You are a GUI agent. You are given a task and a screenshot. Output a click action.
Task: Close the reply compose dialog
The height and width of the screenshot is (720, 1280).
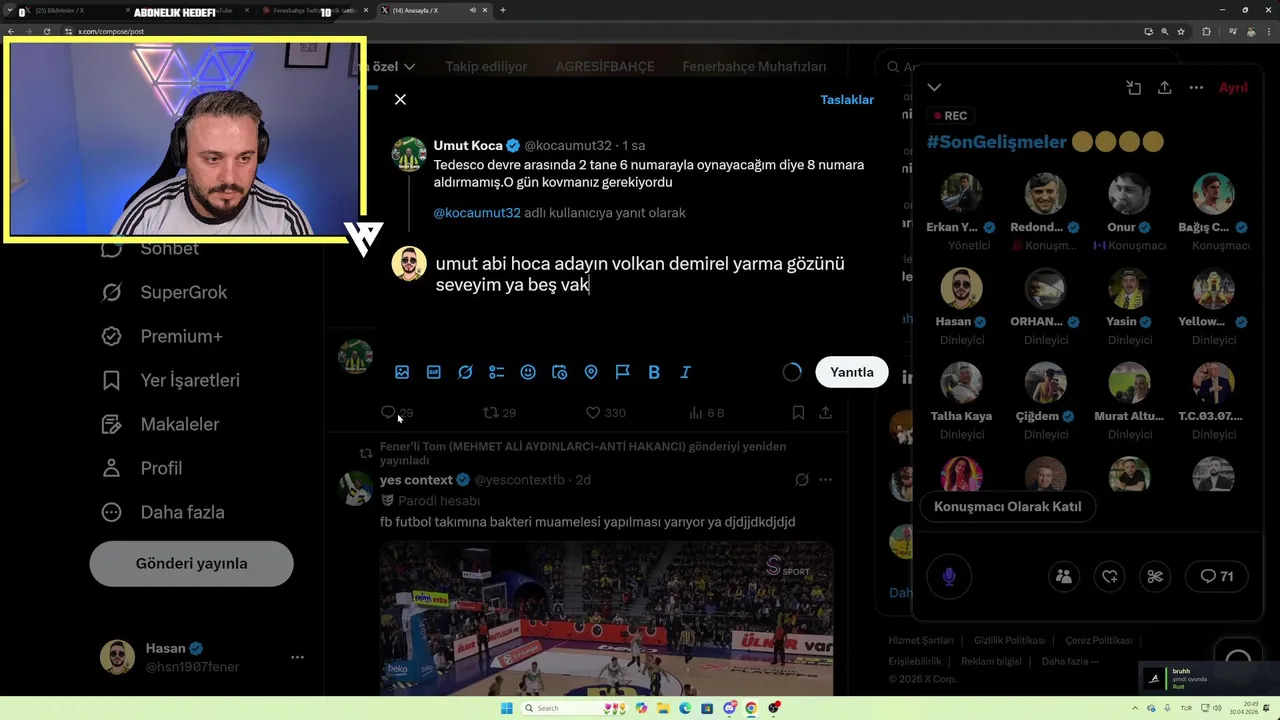tap(400, 100)
